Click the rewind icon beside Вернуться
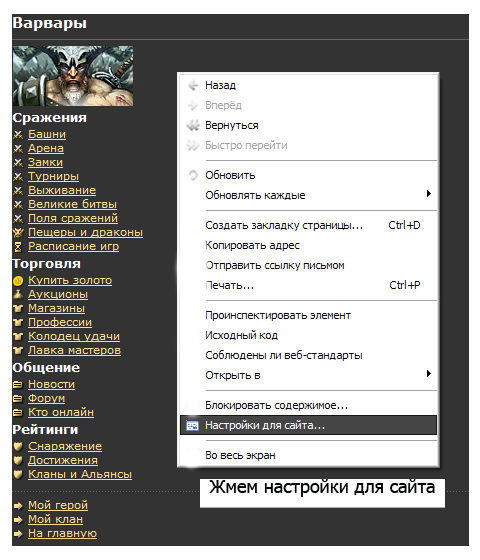The width and height of the screenshot is (480, 560). (193, 125)
